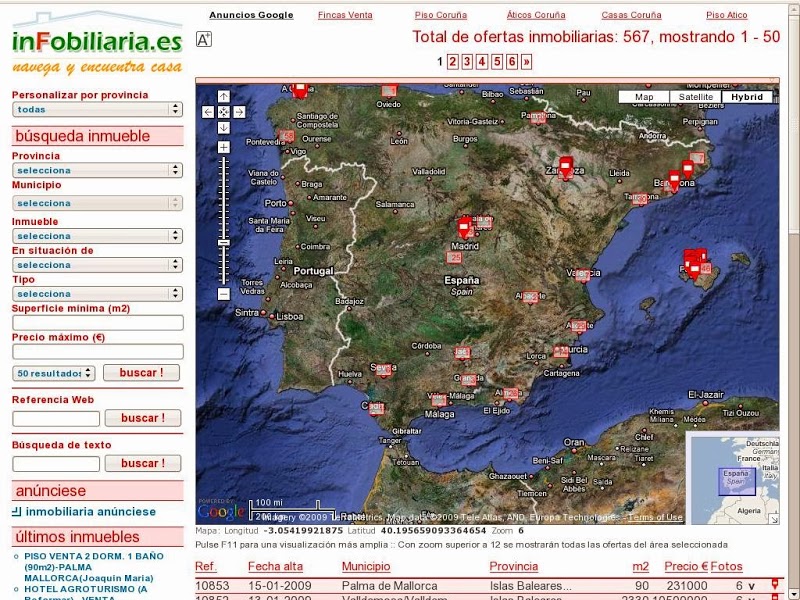Click the red marker on Barcelona
The width and height of the screenshot is (800, 600).
[674, 181]
